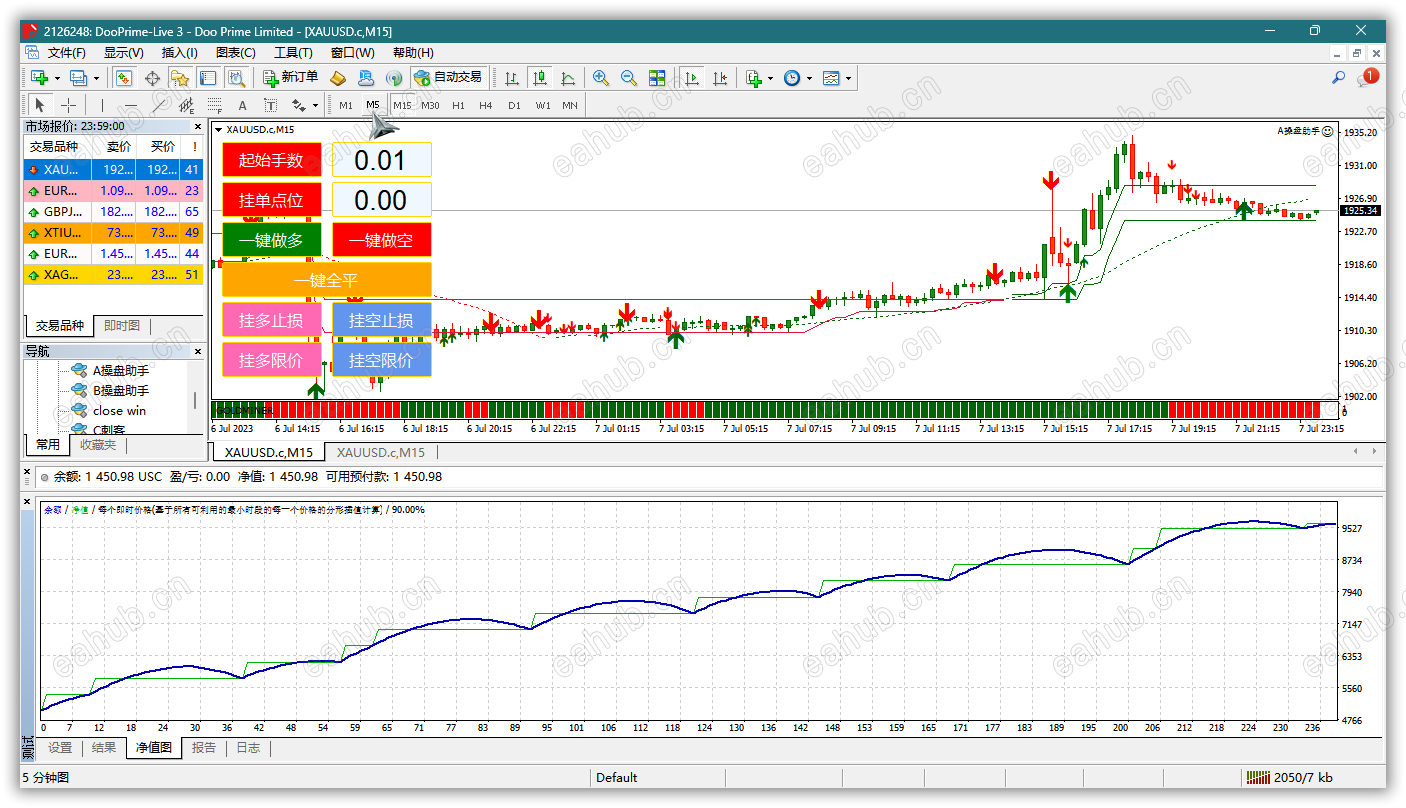This screenshot has height=808, width=1406.
Task: Open the chart templates icon
Action: (831, 77)
